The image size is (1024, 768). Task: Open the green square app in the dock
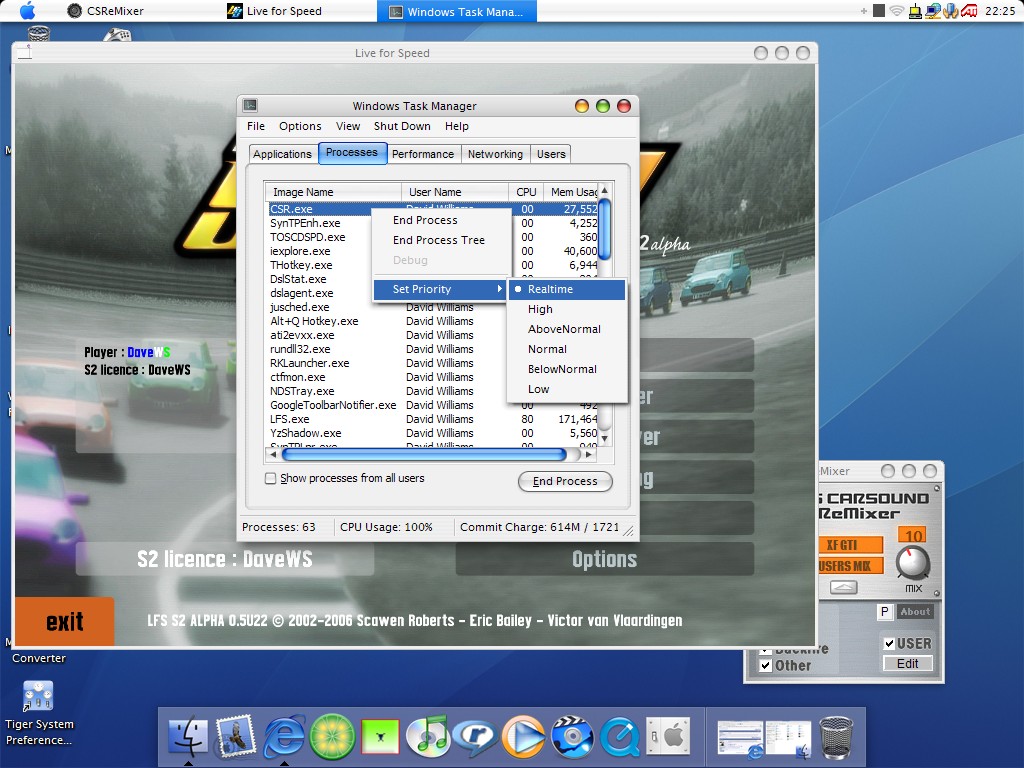[x=380, y=738]
